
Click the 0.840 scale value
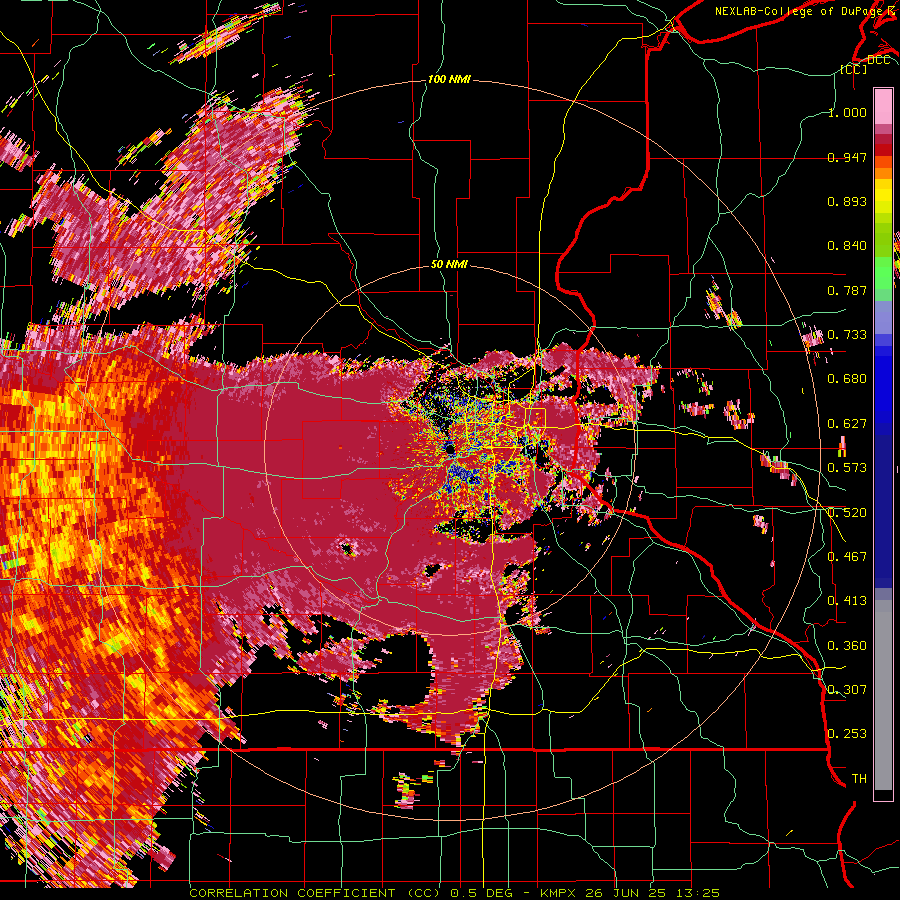click(847, 246)
